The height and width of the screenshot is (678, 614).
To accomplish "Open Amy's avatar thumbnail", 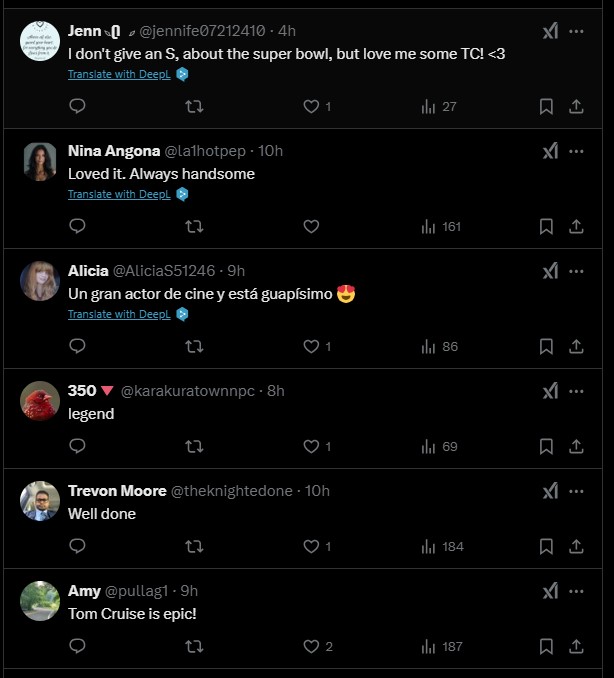I will pyautogui.click(x=40, y=601).
